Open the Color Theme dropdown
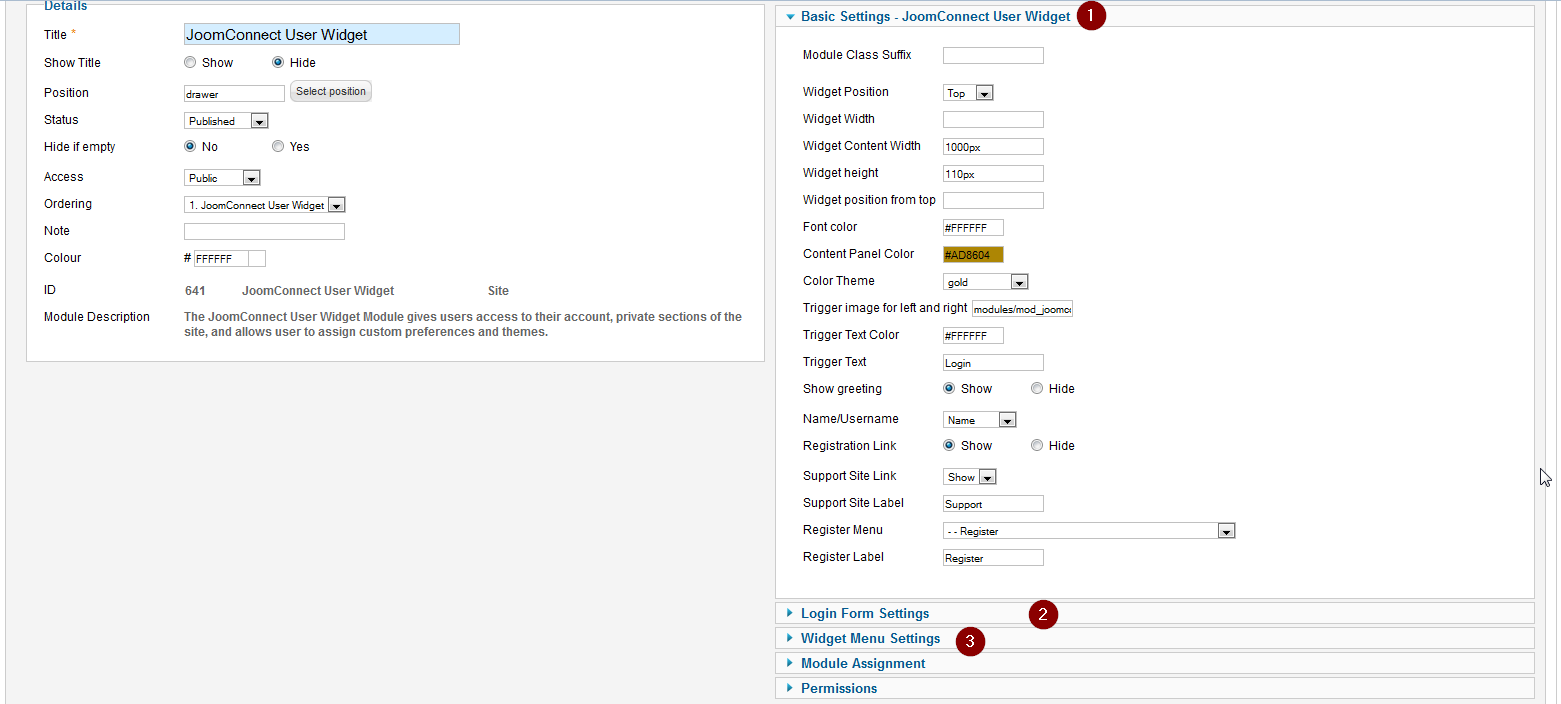 click(x=985, y=282)
